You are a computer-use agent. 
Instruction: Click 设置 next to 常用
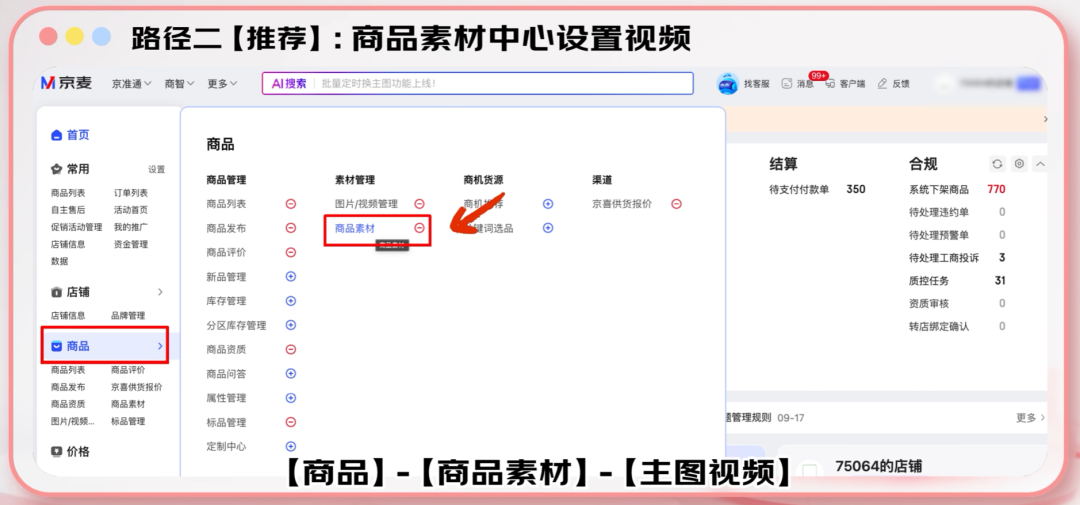click(156, 169)
